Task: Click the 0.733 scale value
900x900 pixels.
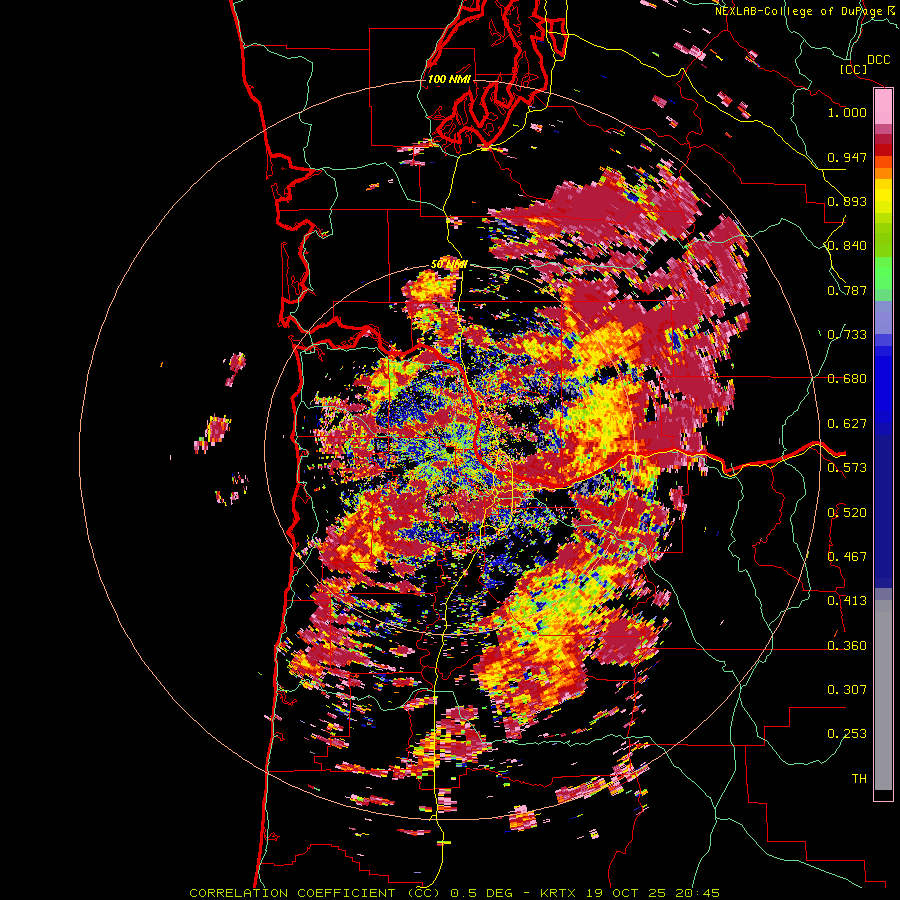Action: [x=847, y=335]
